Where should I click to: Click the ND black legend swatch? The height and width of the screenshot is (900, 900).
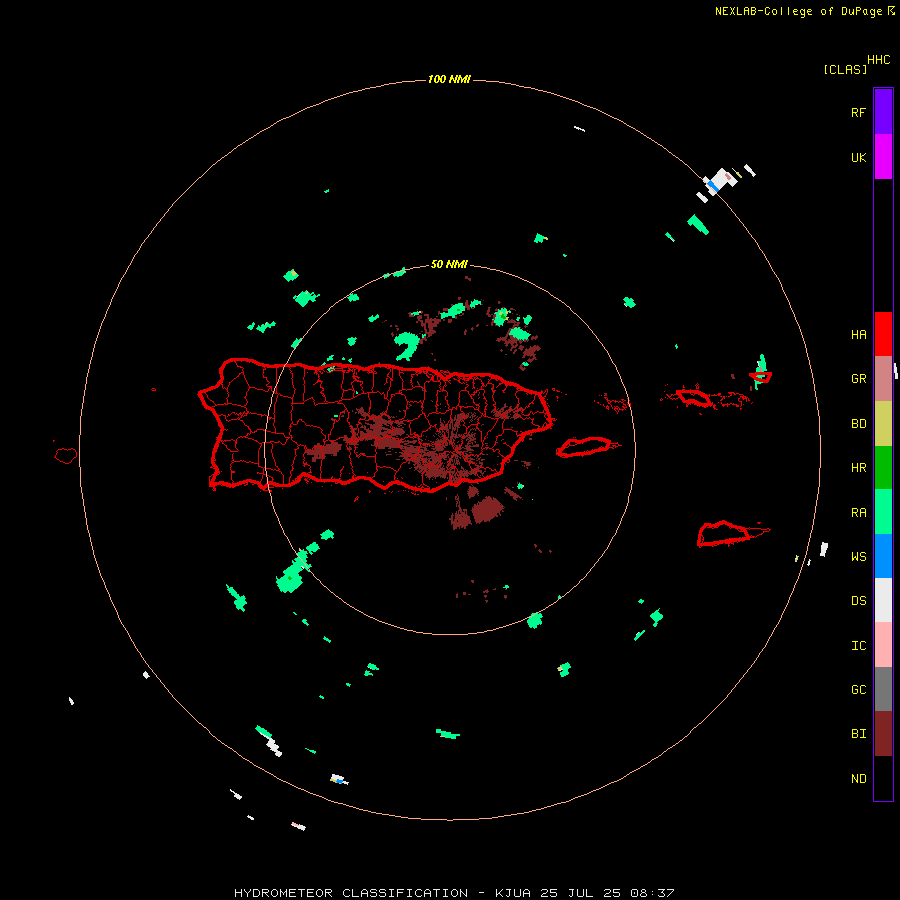pyautogui.click(x=883, y=778)
